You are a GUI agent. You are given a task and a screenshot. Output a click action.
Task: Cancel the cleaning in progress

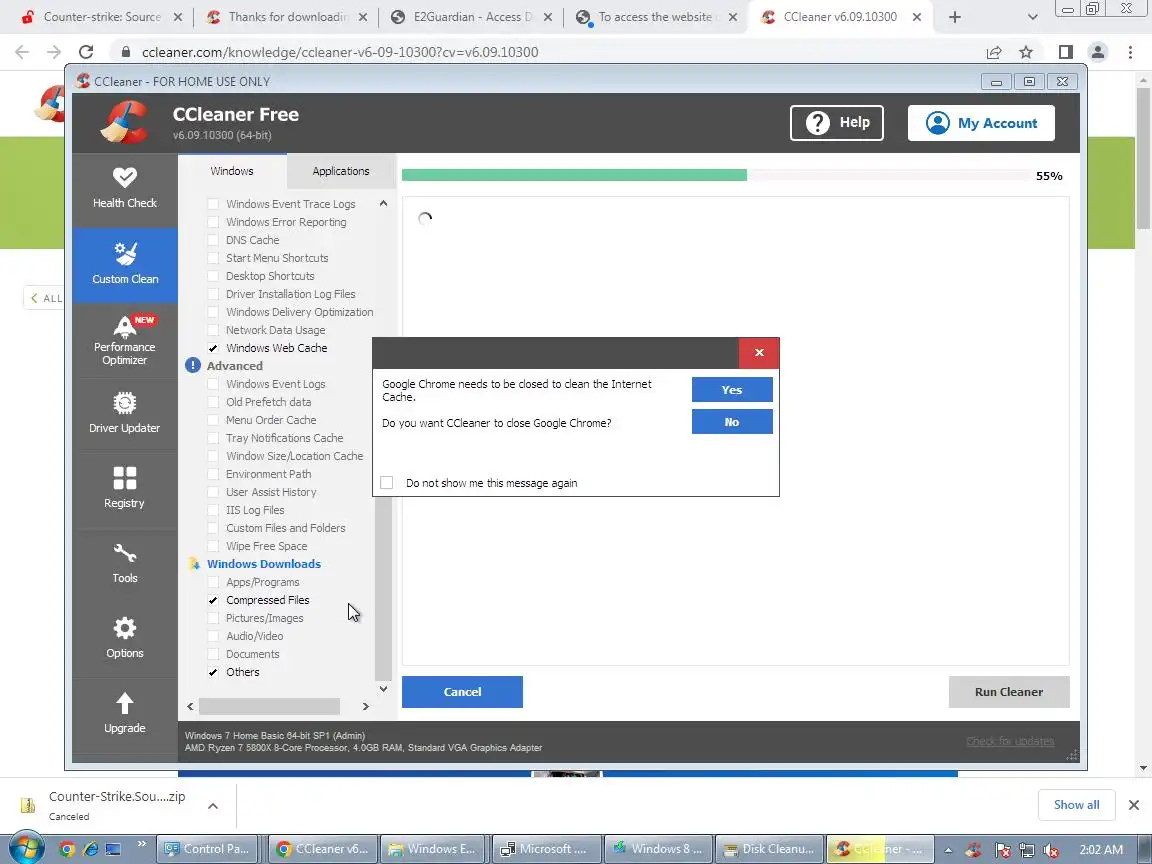462,691
